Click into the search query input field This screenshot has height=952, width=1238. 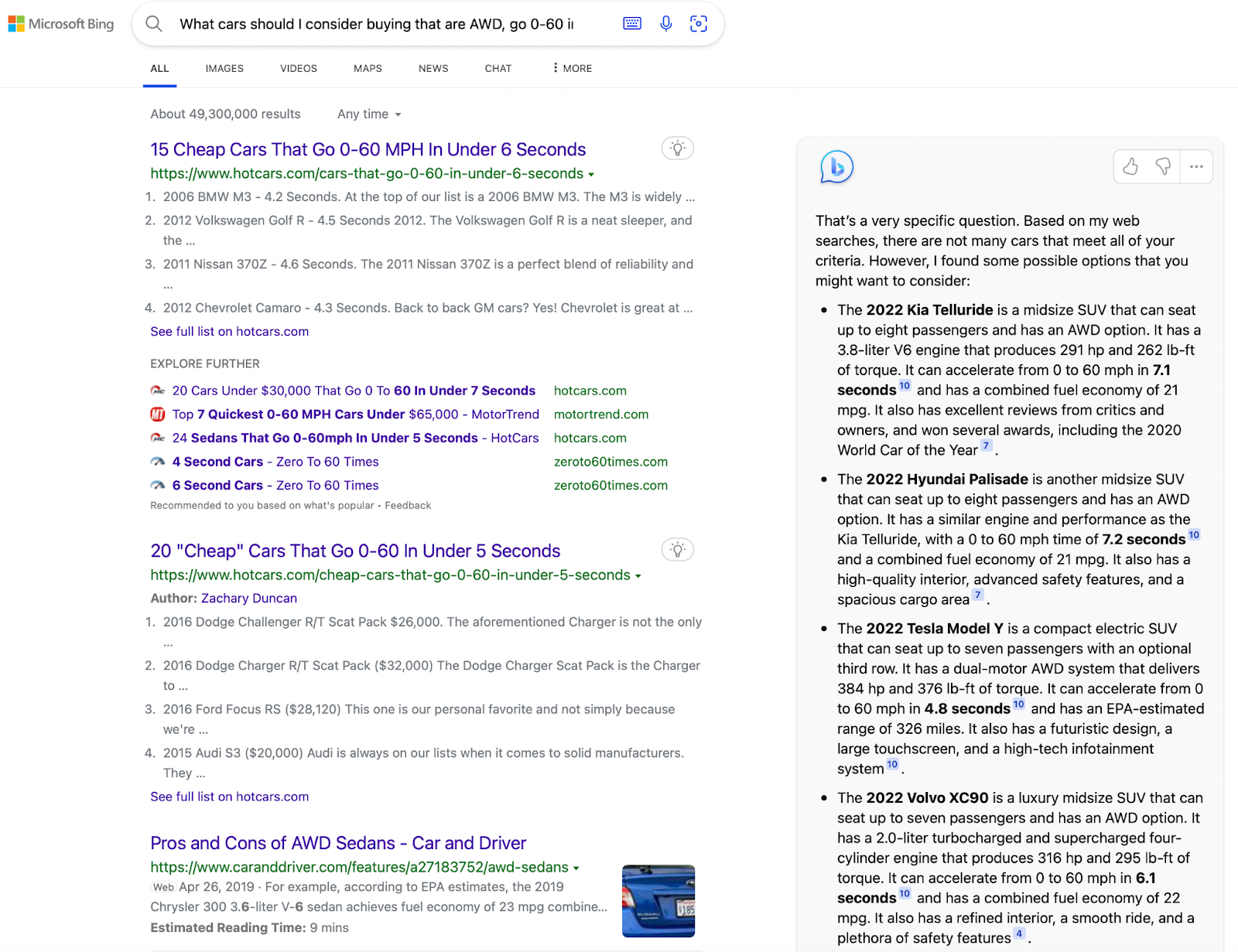pos(377,24)
